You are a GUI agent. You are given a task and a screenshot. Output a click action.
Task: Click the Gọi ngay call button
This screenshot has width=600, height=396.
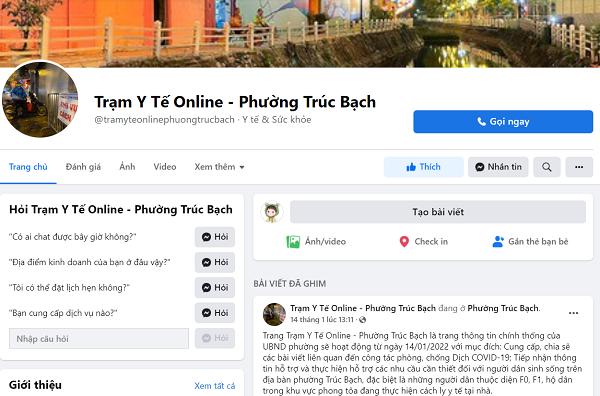503,122
